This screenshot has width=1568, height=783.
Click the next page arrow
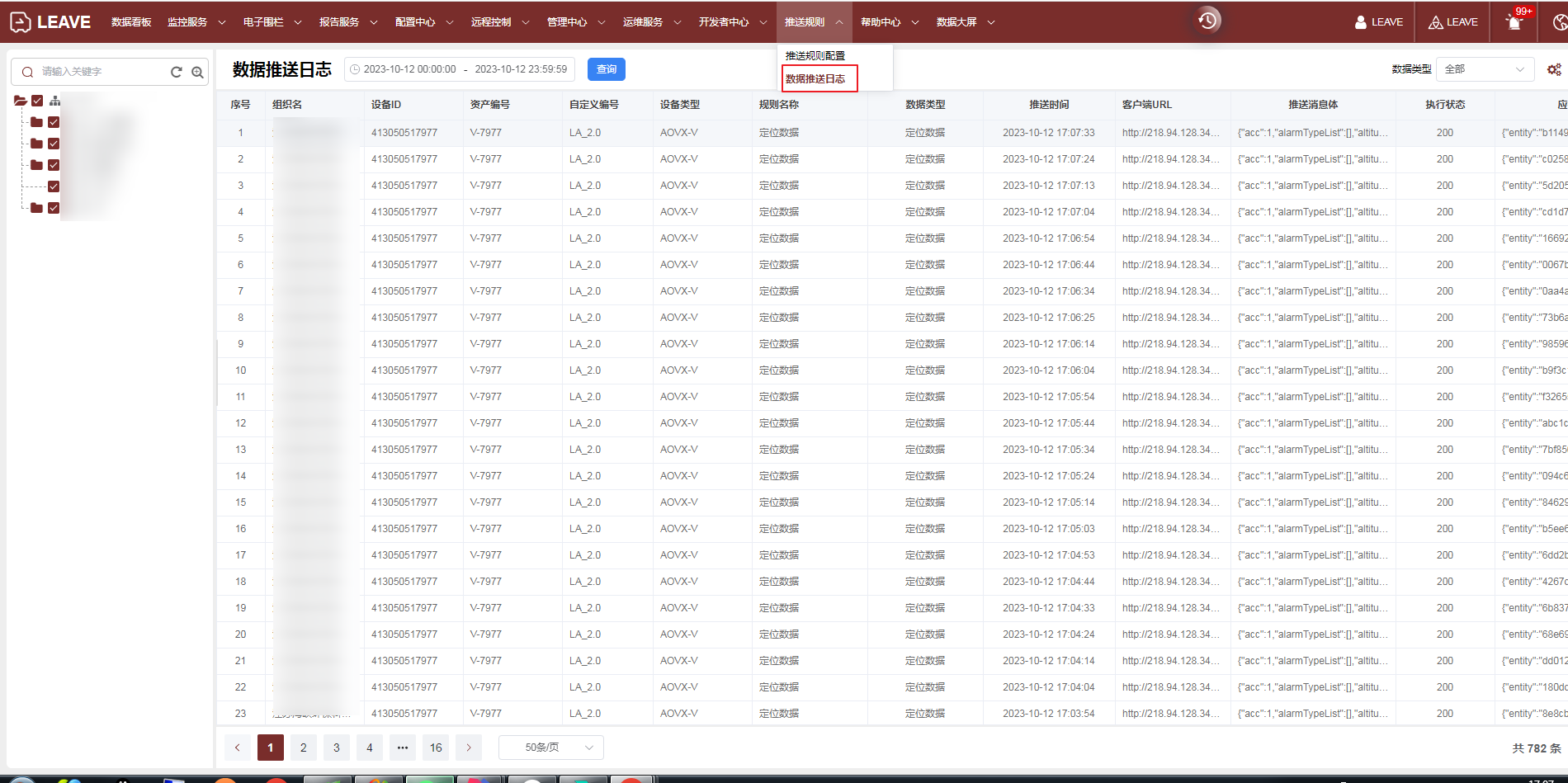coord(469,748)
